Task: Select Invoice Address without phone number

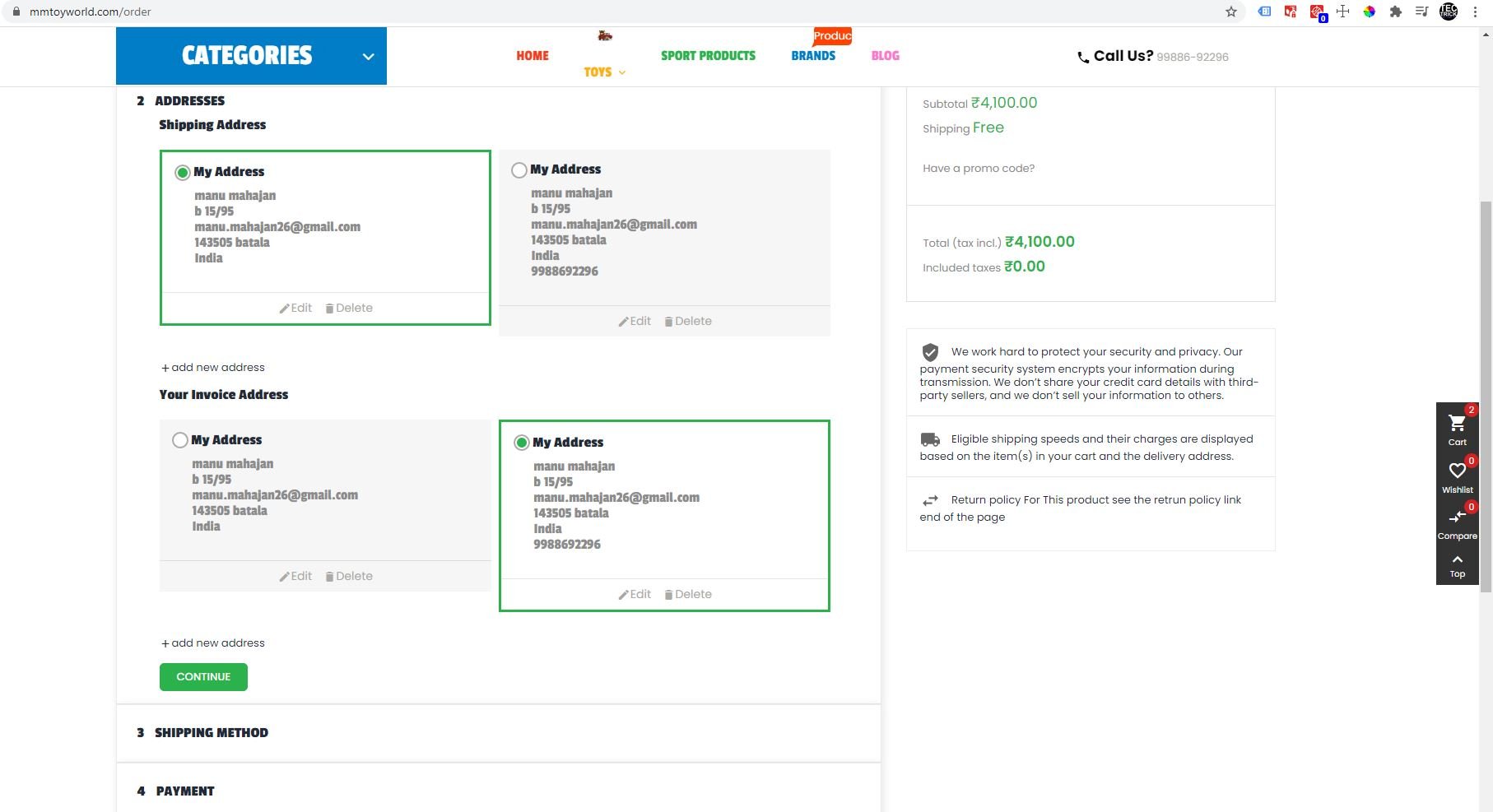Action: pyautogui.click(x=180, y=440)
